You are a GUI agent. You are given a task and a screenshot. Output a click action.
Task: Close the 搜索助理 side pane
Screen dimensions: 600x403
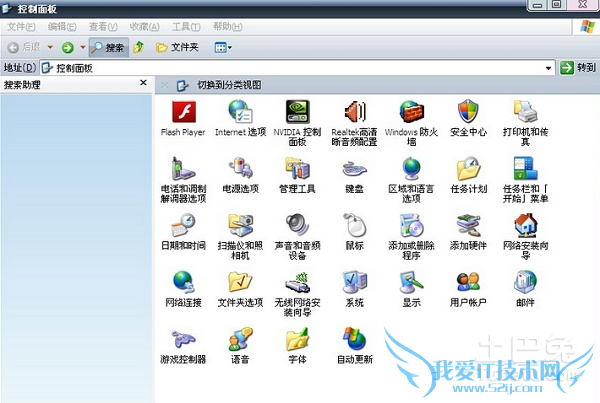143,83
